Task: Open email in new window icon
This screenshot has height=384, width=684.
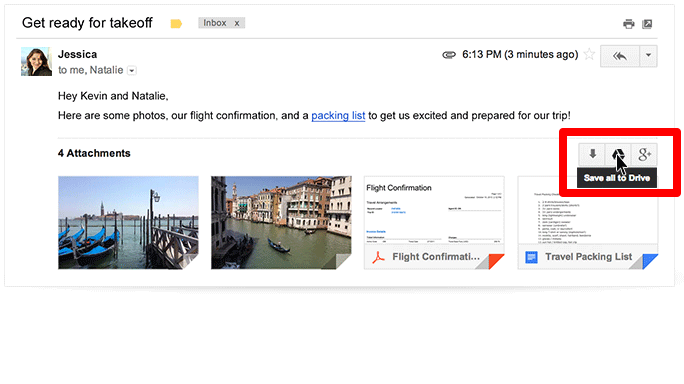Action: point(647,24)
